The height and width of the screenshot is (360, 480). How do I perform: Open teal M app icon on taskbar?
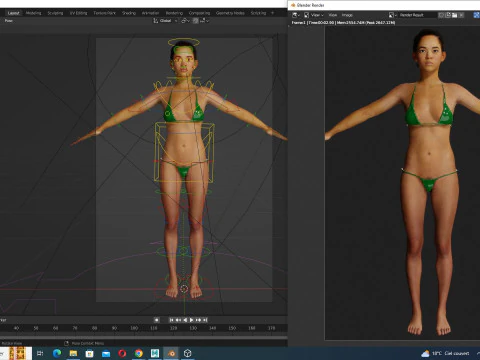[x=155, y=353]
